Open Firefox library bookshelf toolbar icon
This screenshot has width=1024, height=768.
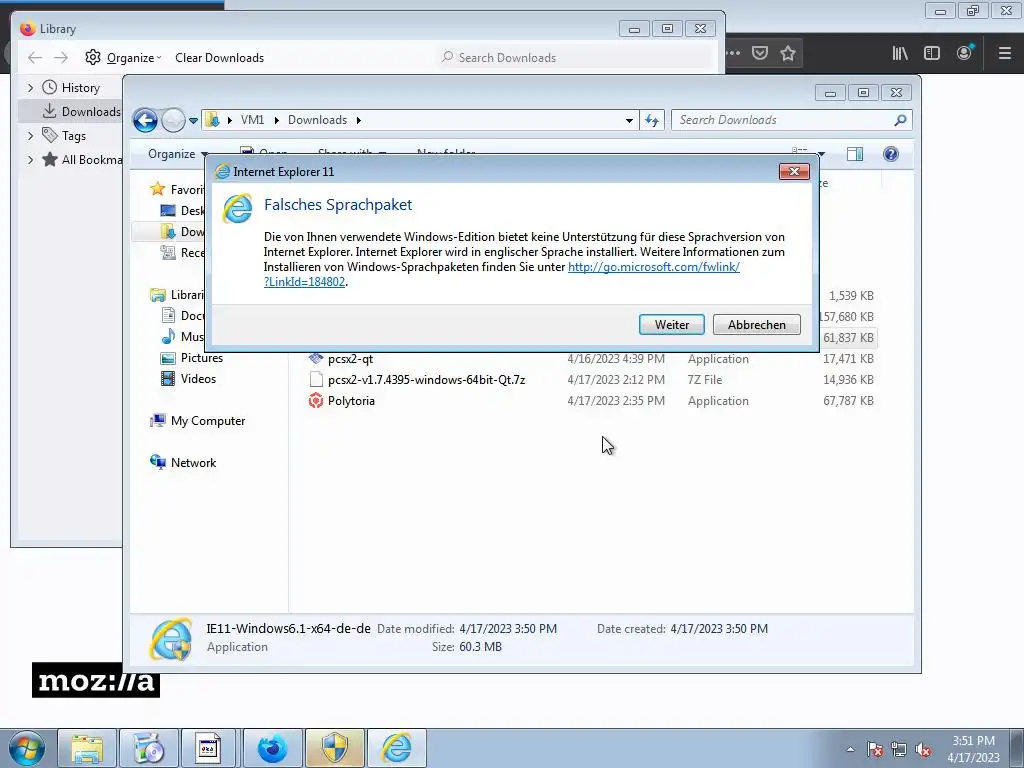[900, 53]
